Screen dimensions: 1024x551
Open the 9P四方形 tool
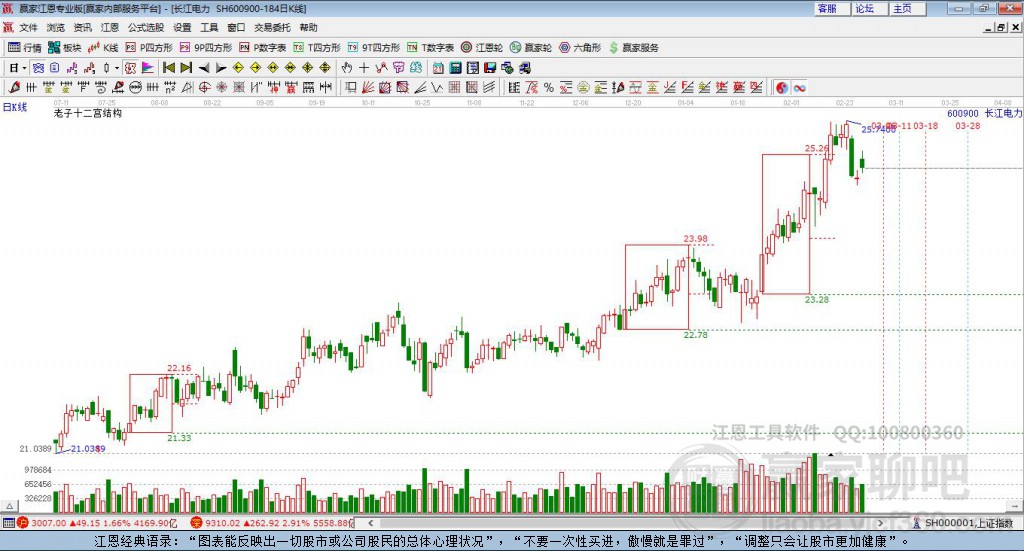pyautogui.click(x=206, y=48)
